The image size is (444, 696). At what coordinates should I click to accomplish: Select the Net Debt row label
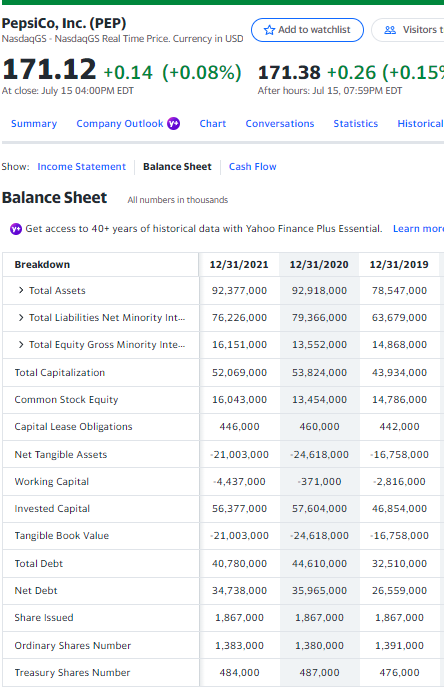click(x=36, y=591)
